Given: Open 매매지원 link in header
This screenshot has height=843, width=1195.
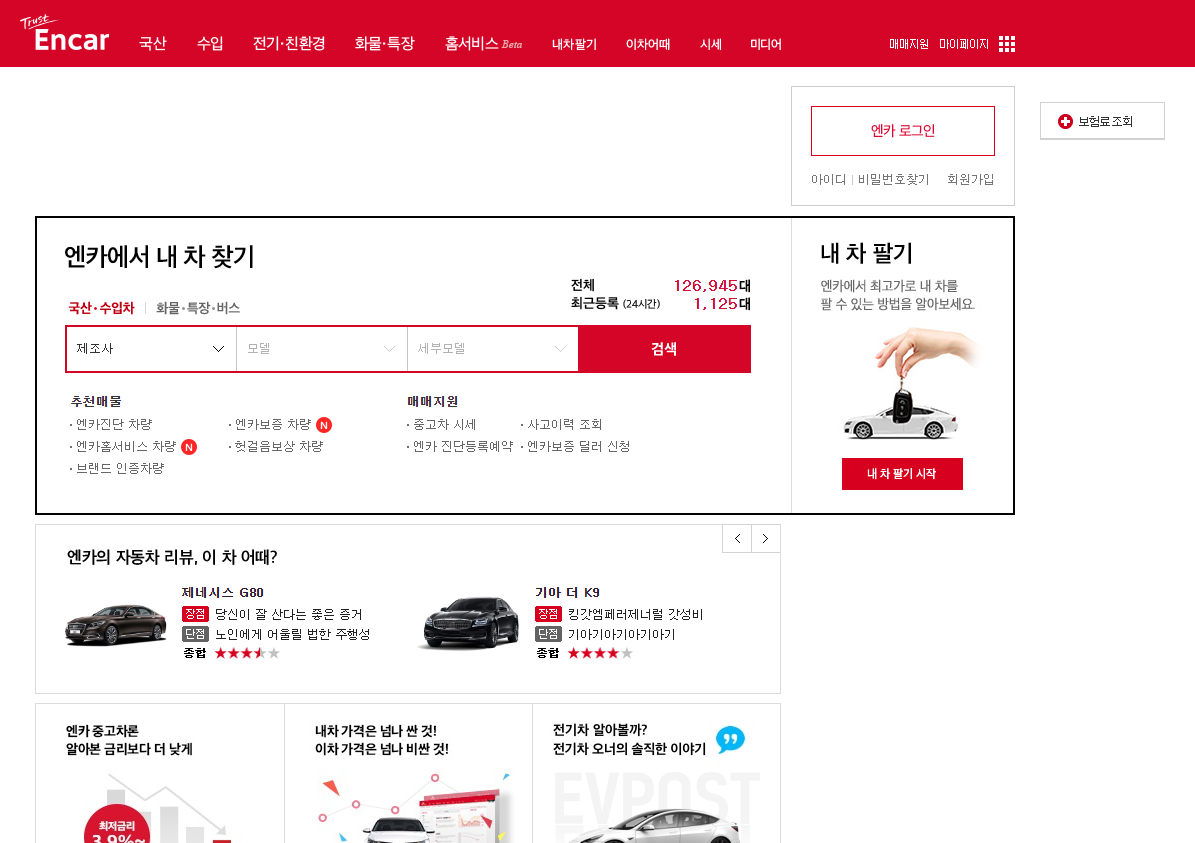Looking at the screenshot, I should [x=908, y=44].
